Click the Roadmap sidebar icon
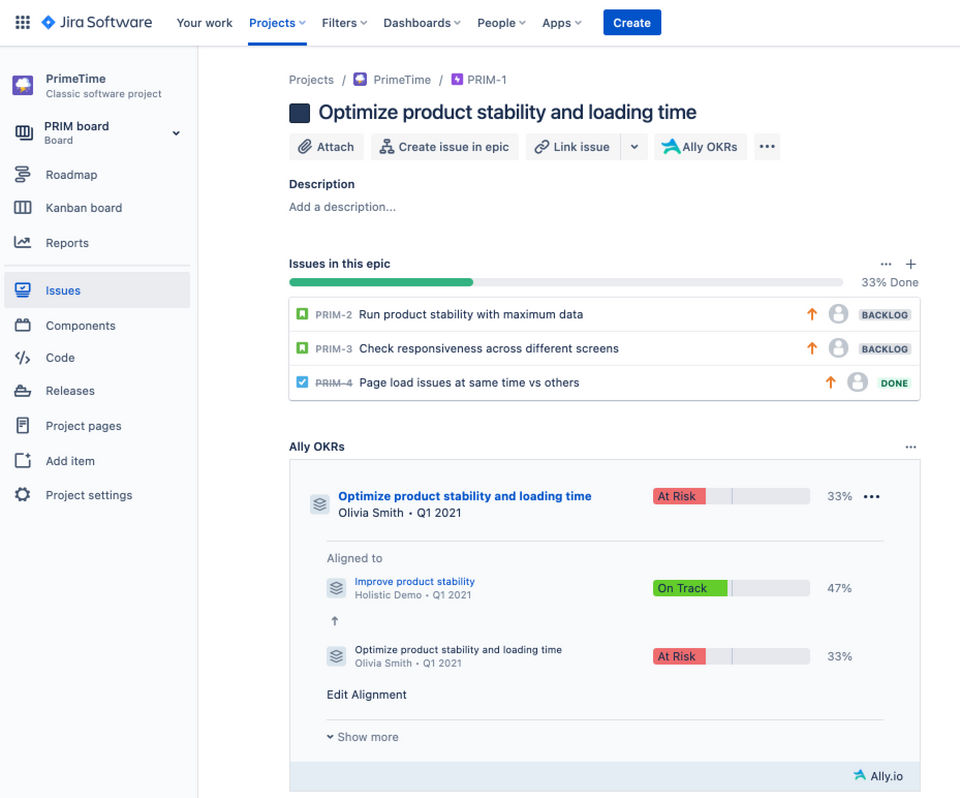960x798 pixels. coord(23,175)
